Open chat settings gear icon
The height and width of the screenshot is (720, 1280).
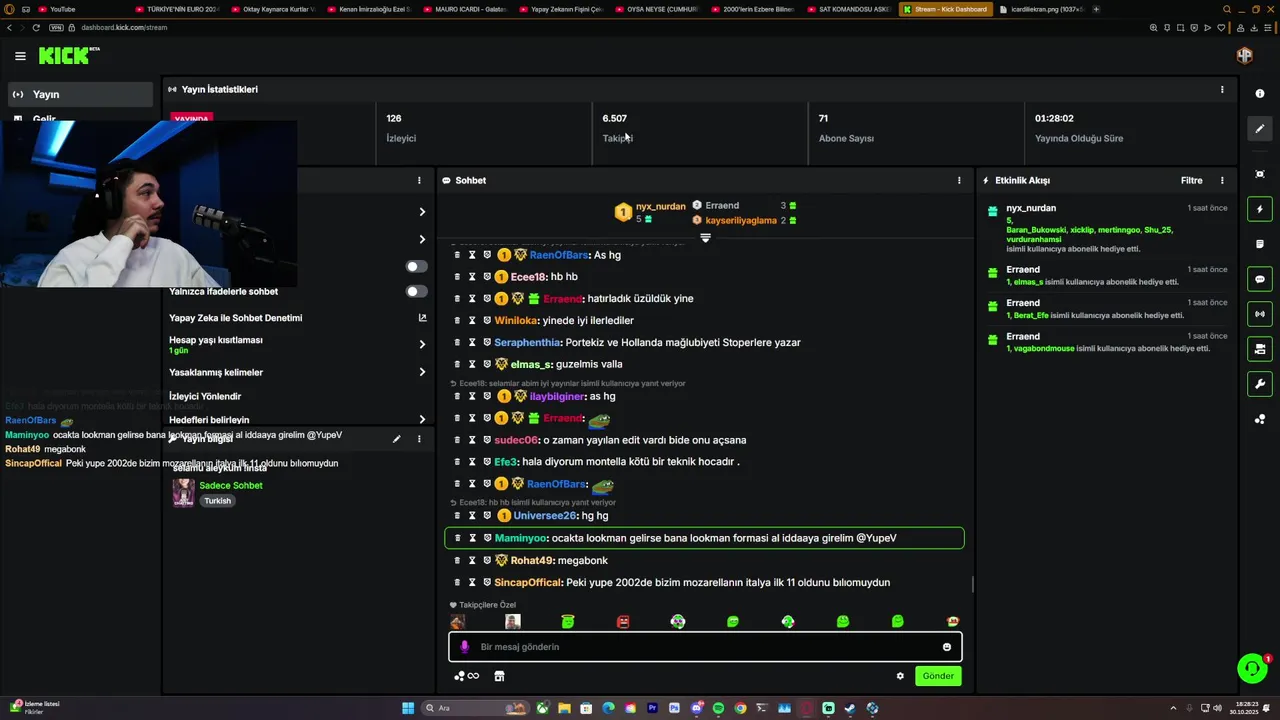(900, 676)
